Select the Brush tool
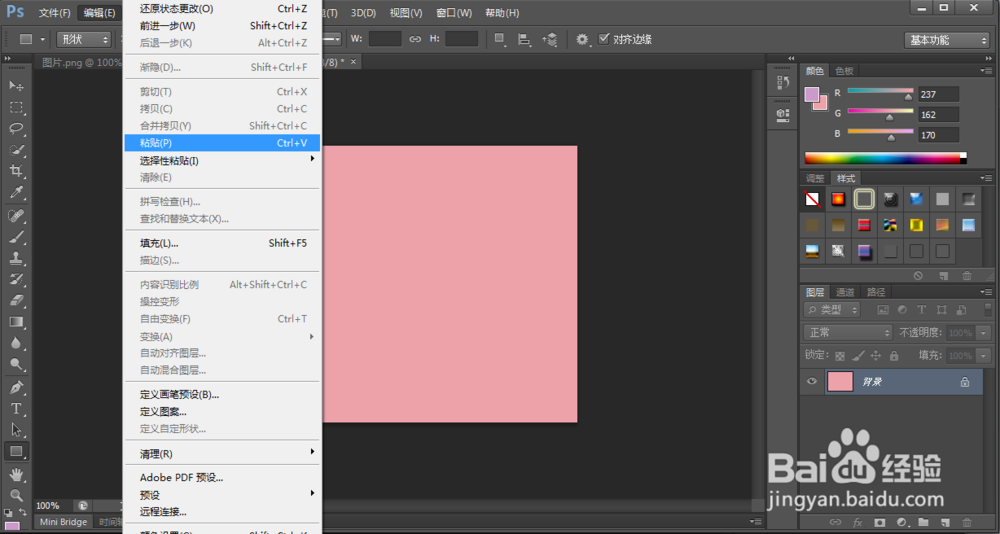 (x=16, y=237)
